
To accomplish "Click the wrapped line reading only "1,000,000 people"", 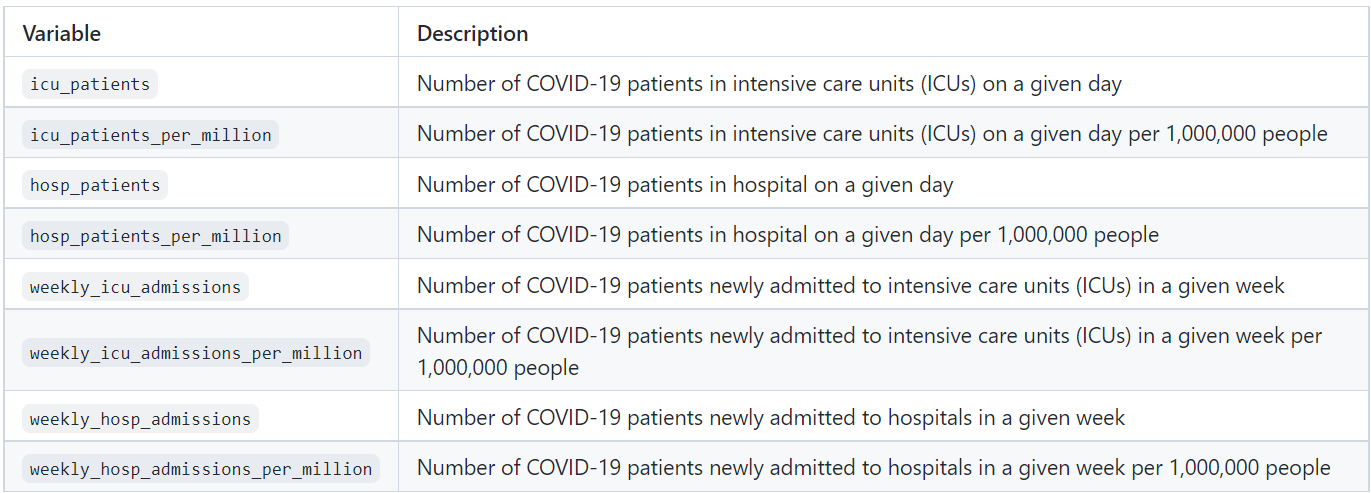I will pyautogui.click(x=498, y=368).
